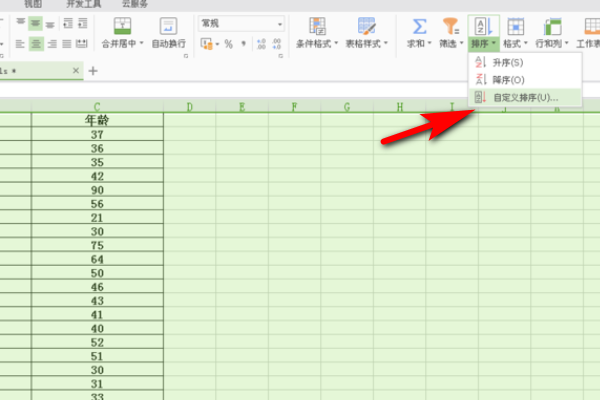The image size is (600, 400).
Task: Align cell text to top
Action: coord(21,23)
